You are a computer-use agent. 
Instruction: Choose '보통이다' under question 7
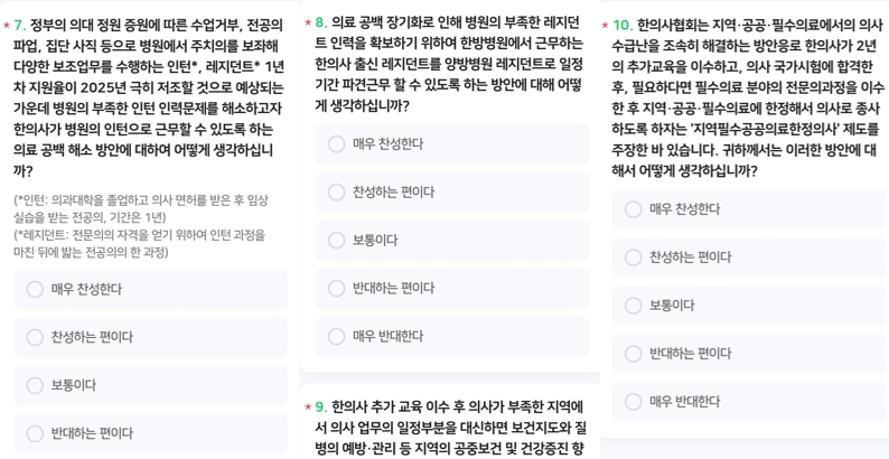[150, 385]
